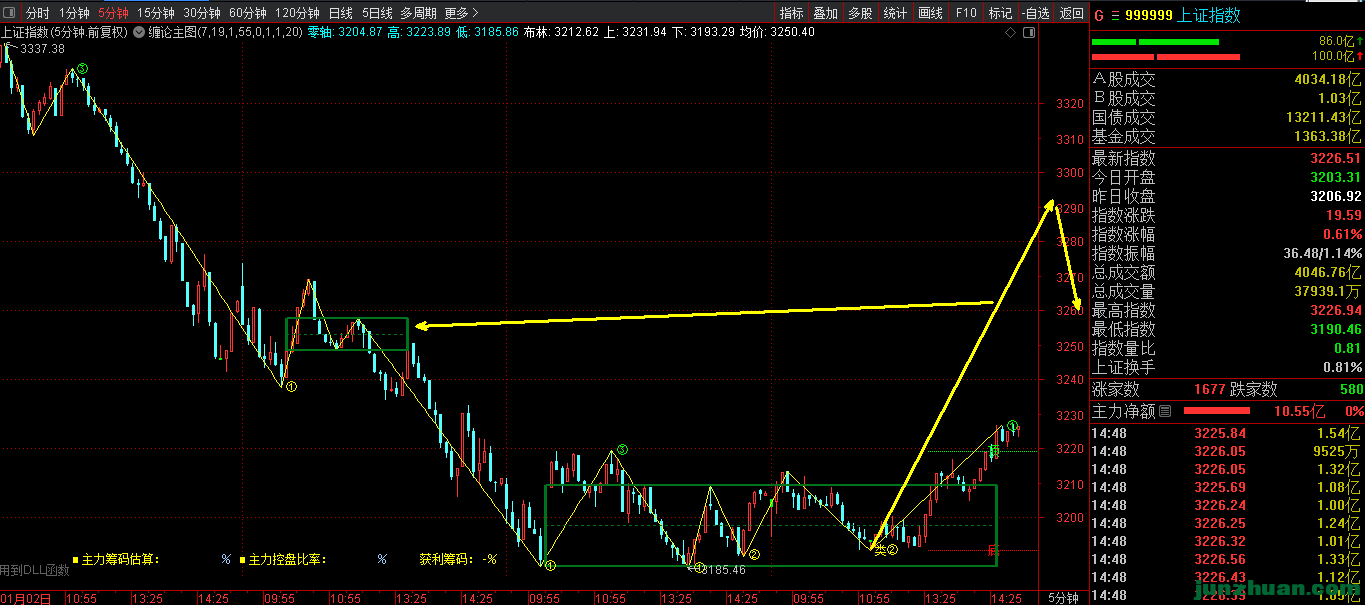Click the 总成交量 value 37939.1万
The width and height of the screenshot is (1365, 605).
coord(1328,291)
